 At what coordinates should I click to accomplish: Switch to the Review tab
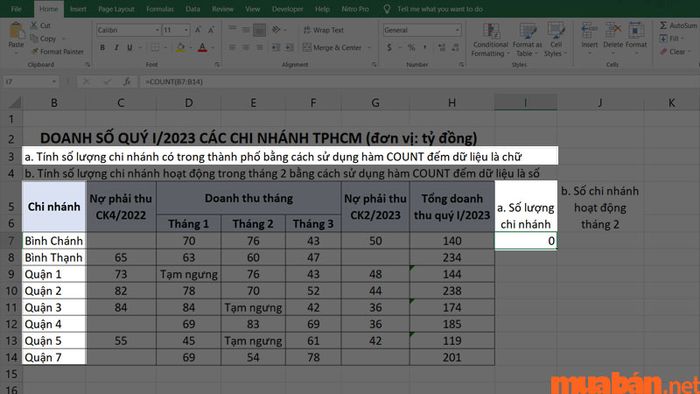pyautogui.click(x=222, y=9)
